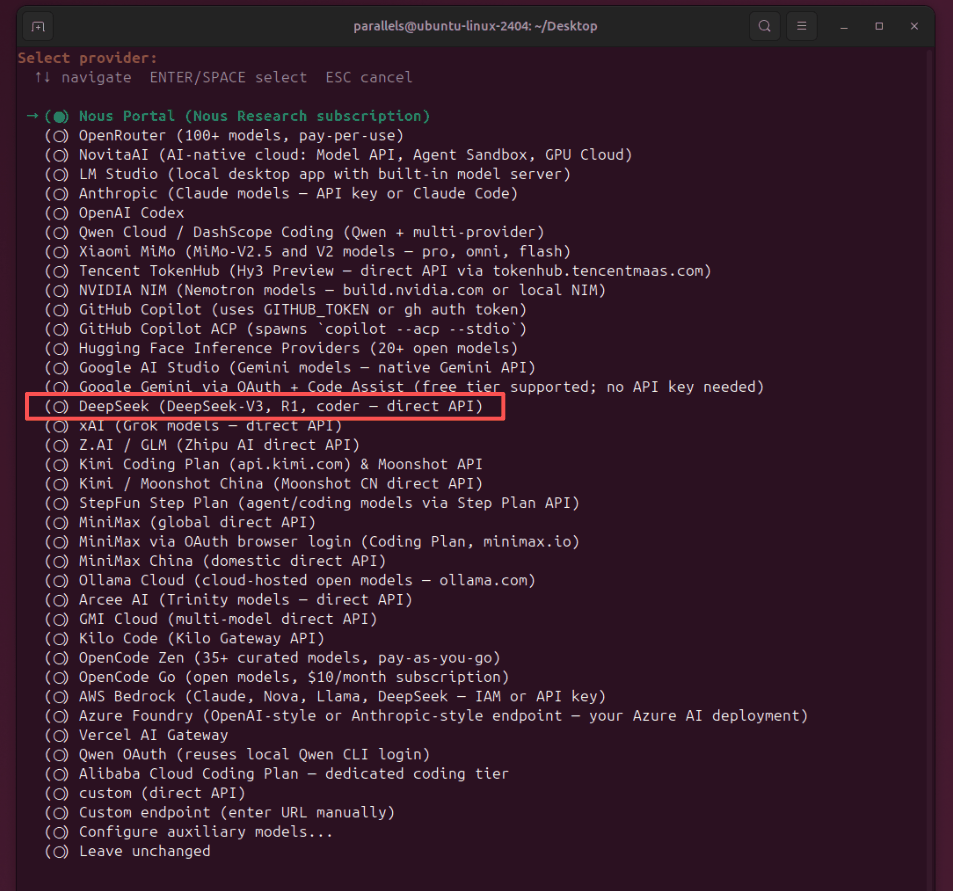The image size is (953, 891).
Task: Click 'Google AI Studio' provider text
Action: click(149, 368)
